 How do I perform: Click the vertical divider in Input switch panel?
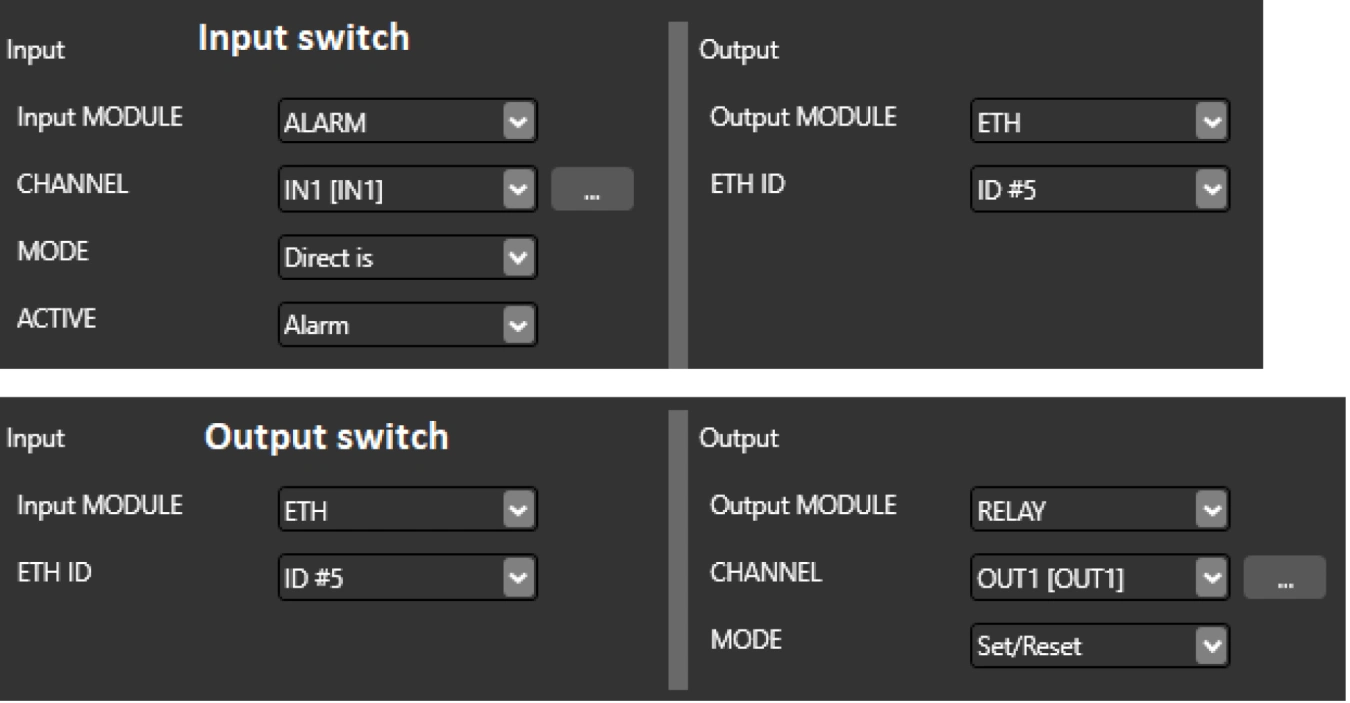(x=678, y=195)
